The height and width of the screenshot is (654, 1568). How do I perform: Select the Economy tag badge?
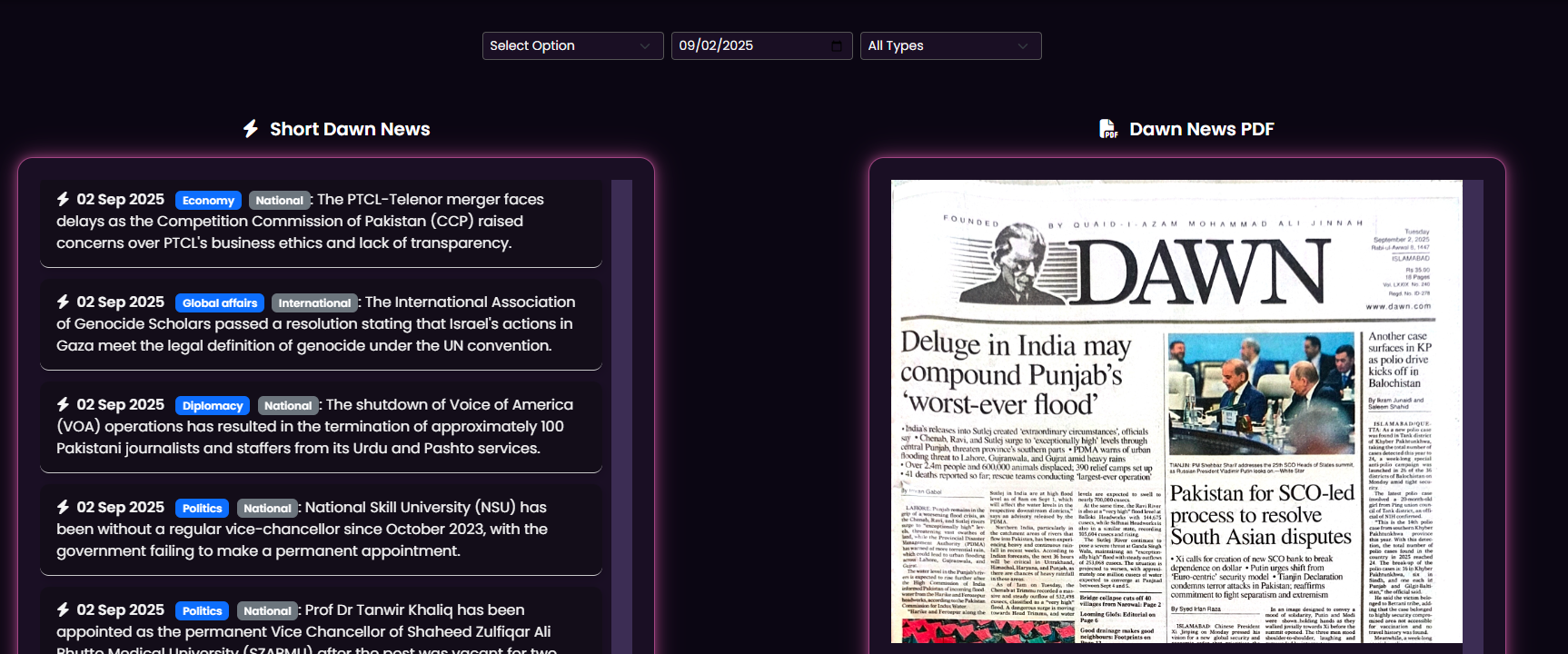pyautogui.click(x=208, y=201)
